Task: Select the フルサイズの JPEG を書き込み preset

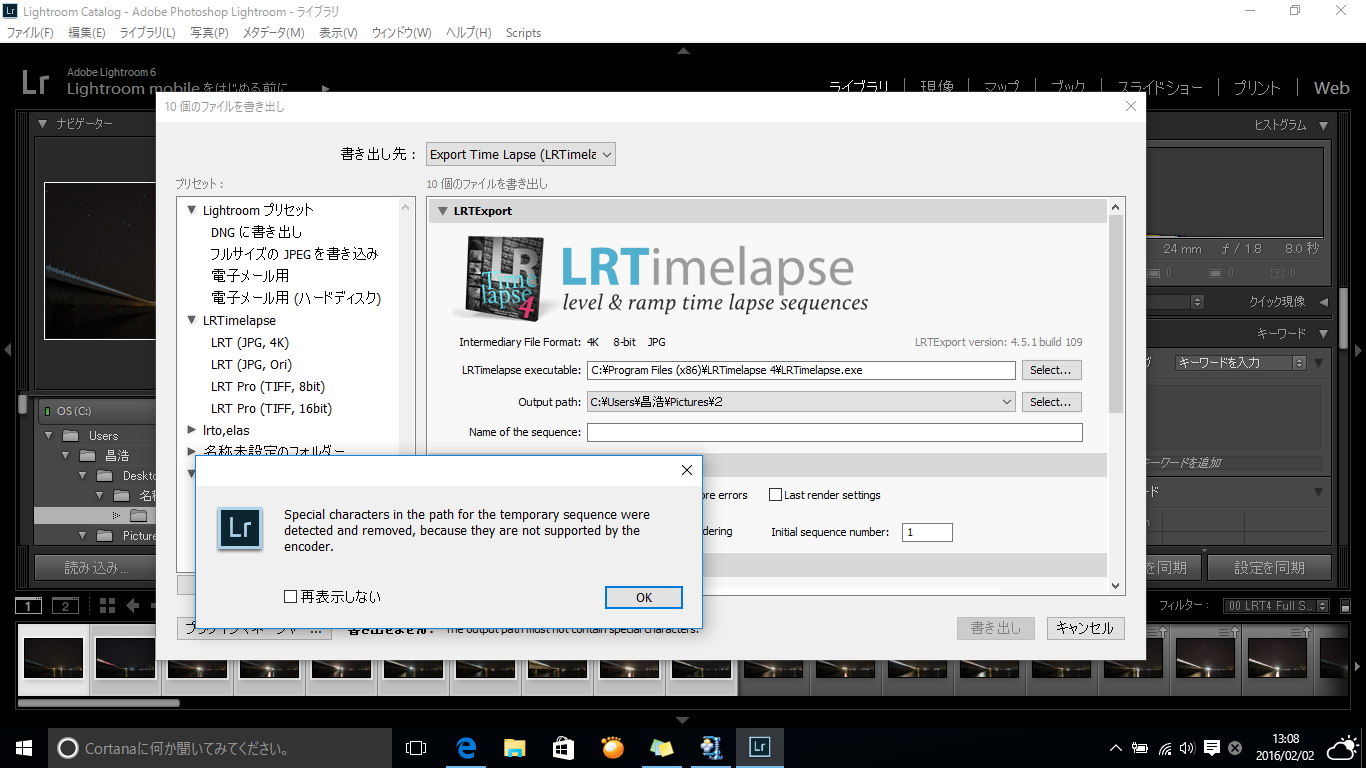Action: click(x=294, y=254)
